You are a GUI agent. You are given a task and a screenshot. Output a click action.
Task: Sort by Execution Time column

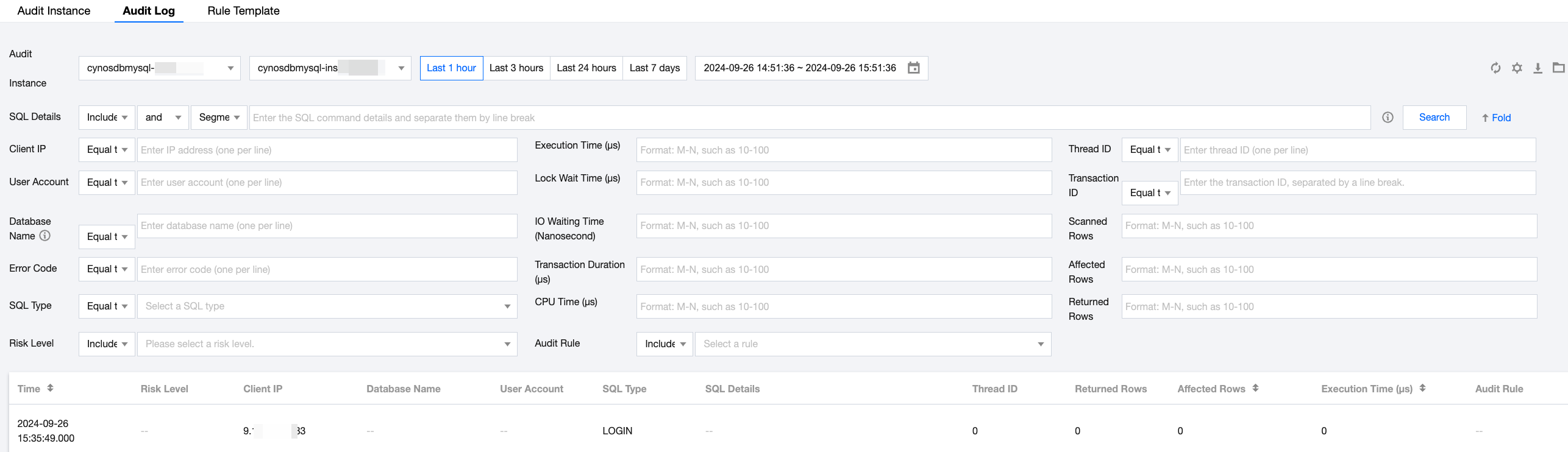click(1422, 388)
